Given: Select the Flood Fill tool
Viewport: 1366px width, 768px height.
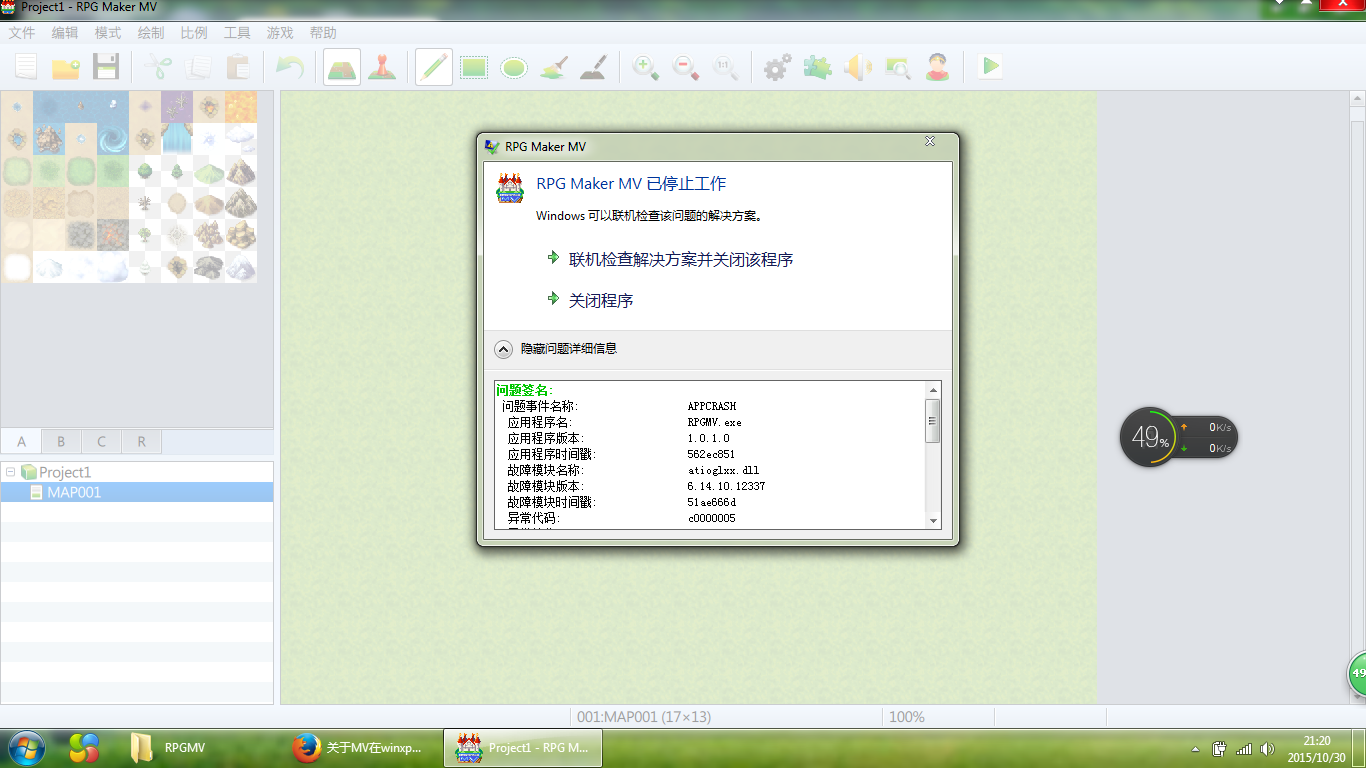Looking at the screenshot, I should point(553,67).
